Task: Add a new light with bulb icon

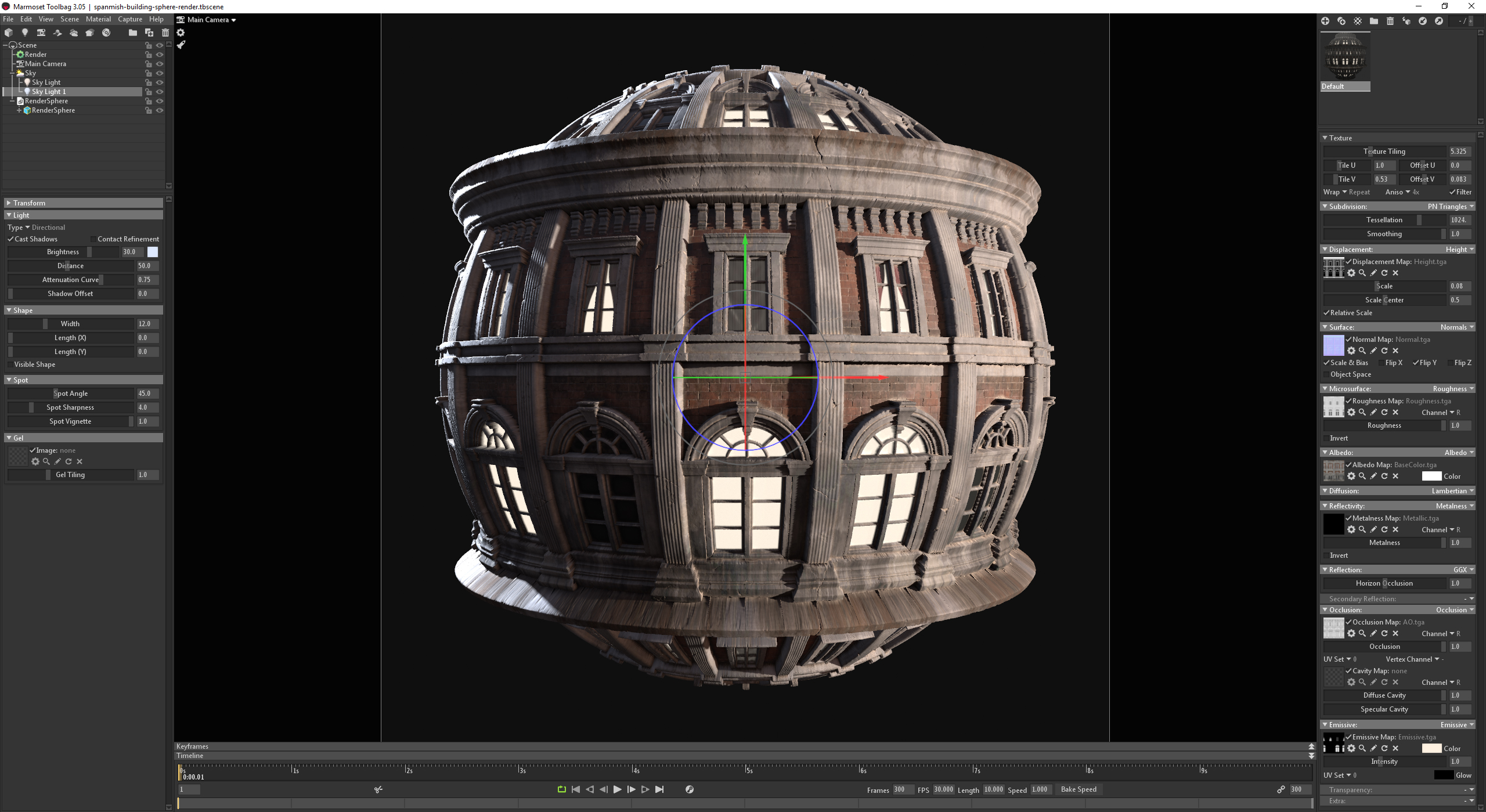Action: pyautogui.click(x=25, y=33)
